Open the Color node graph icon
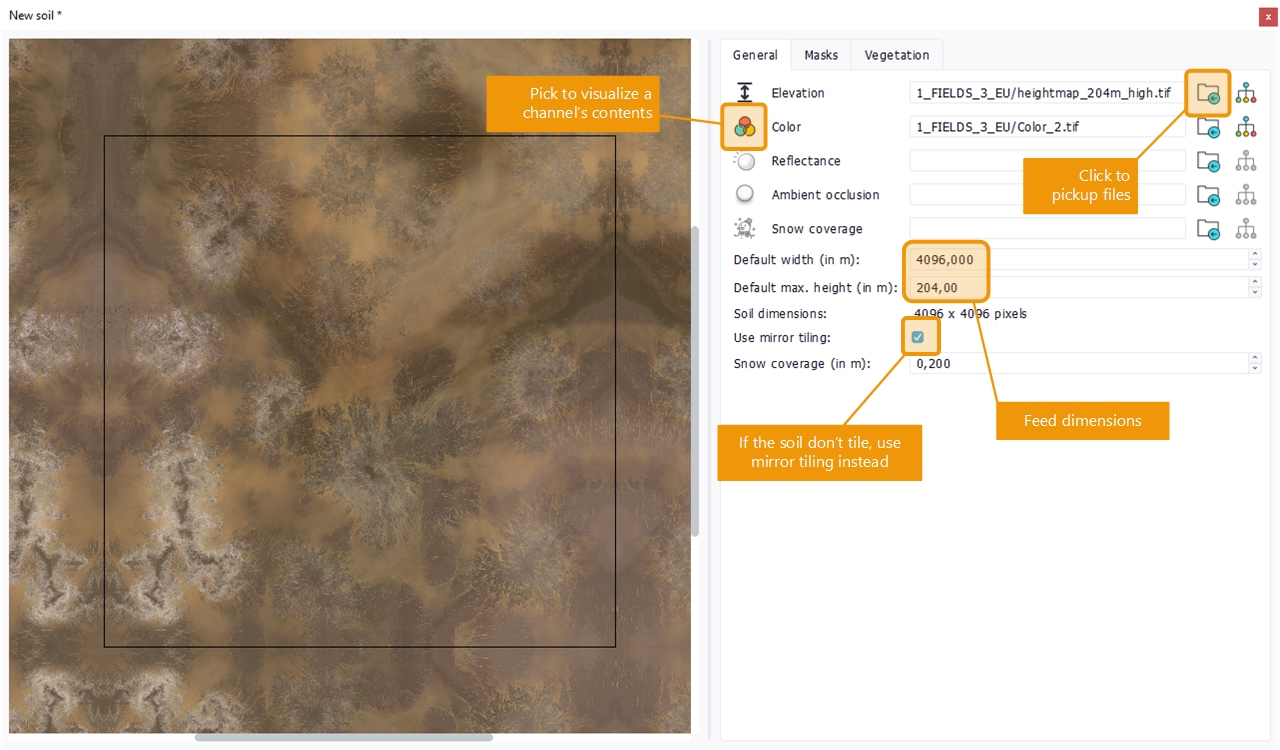The height and width of the screenshot is (750, 1280). point(1245,127)
